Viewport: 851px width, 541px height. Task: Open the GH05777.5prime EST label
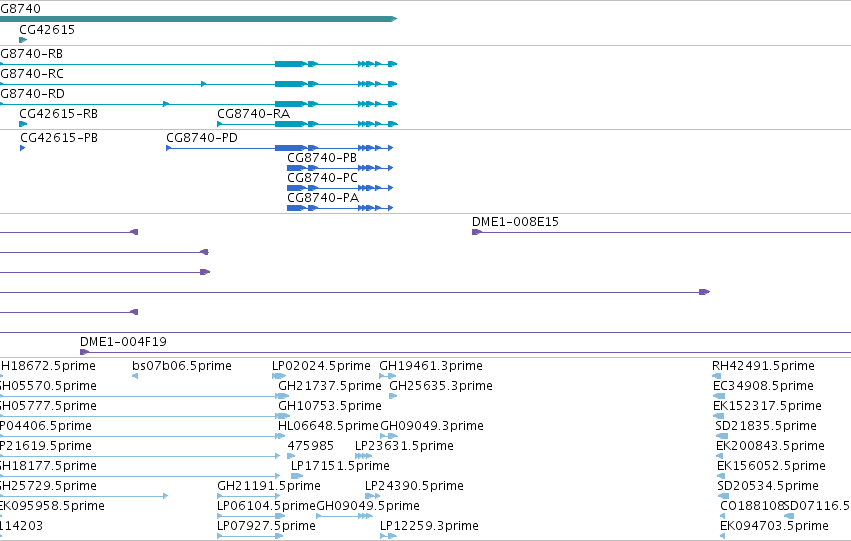(x=48, y=406)
